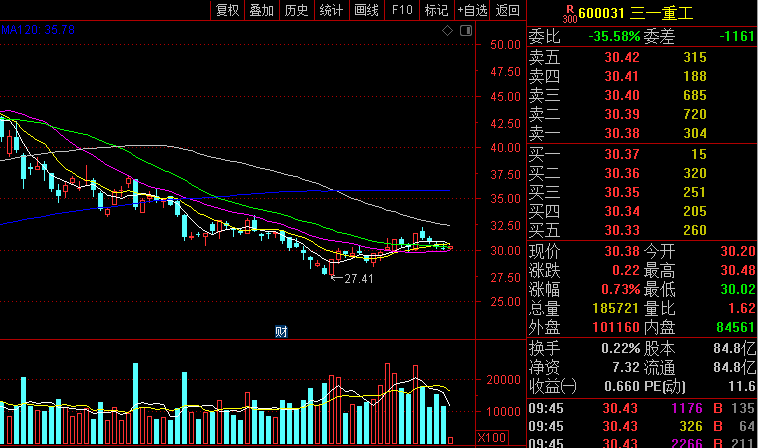The width and height of the screenshot is (758, 448).
Task: Select 卖五 price 30.42
Action: [x=622, y=58]
